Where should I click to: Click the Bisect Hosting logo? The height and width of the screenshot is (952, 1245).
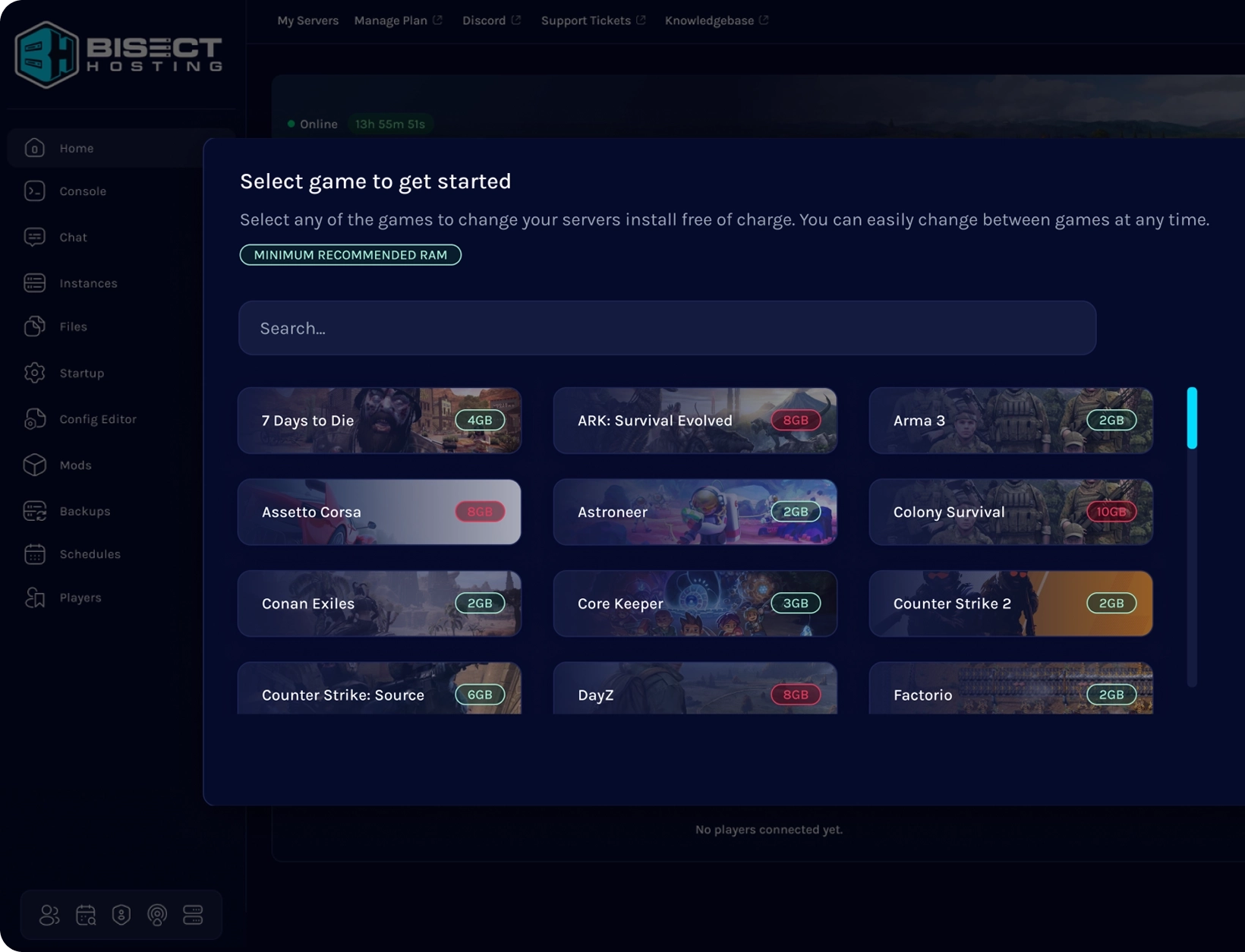pyautogui.click(x=118, y=55)
